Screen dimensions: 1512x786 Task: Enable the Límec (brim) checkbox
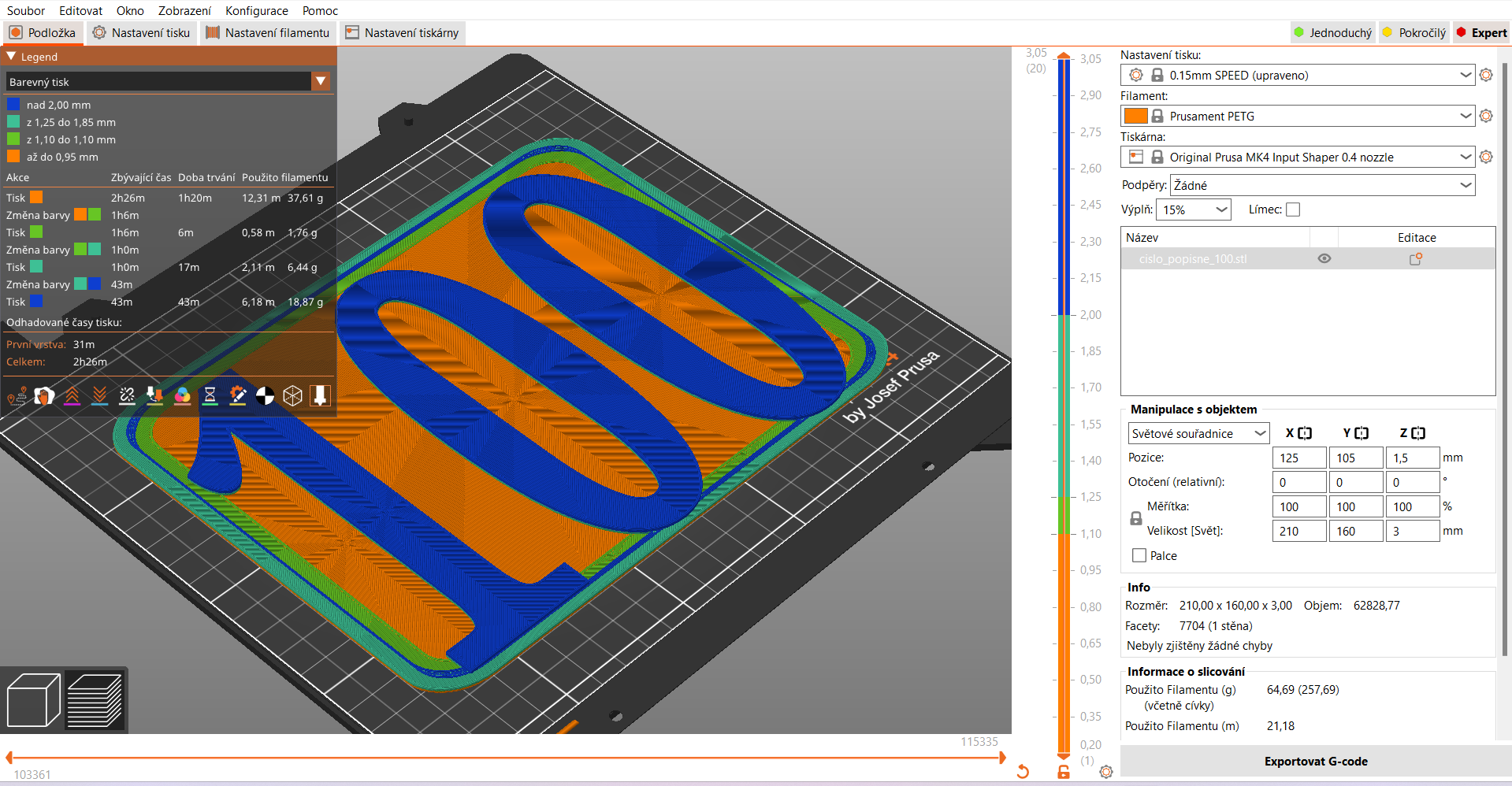click(1293, 209)
